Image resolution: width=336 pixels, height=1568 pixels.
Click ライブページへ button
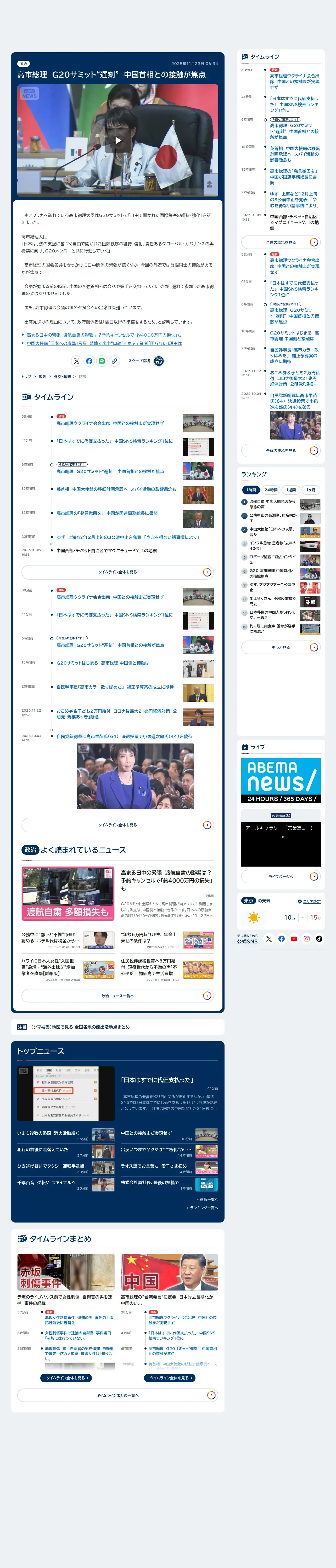(281, 877)
